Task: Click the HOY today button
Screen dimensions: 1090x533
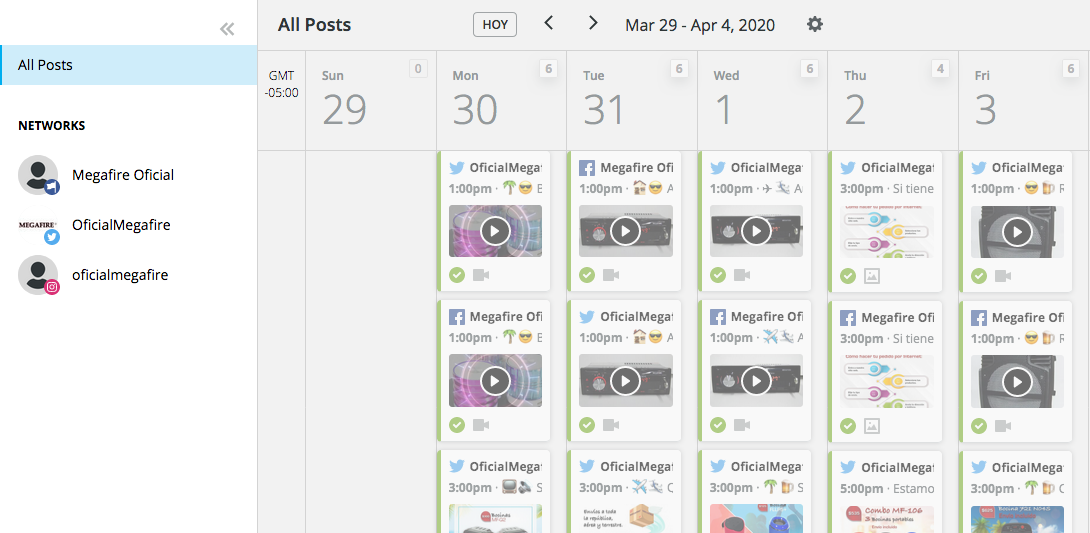Action: 495,24
